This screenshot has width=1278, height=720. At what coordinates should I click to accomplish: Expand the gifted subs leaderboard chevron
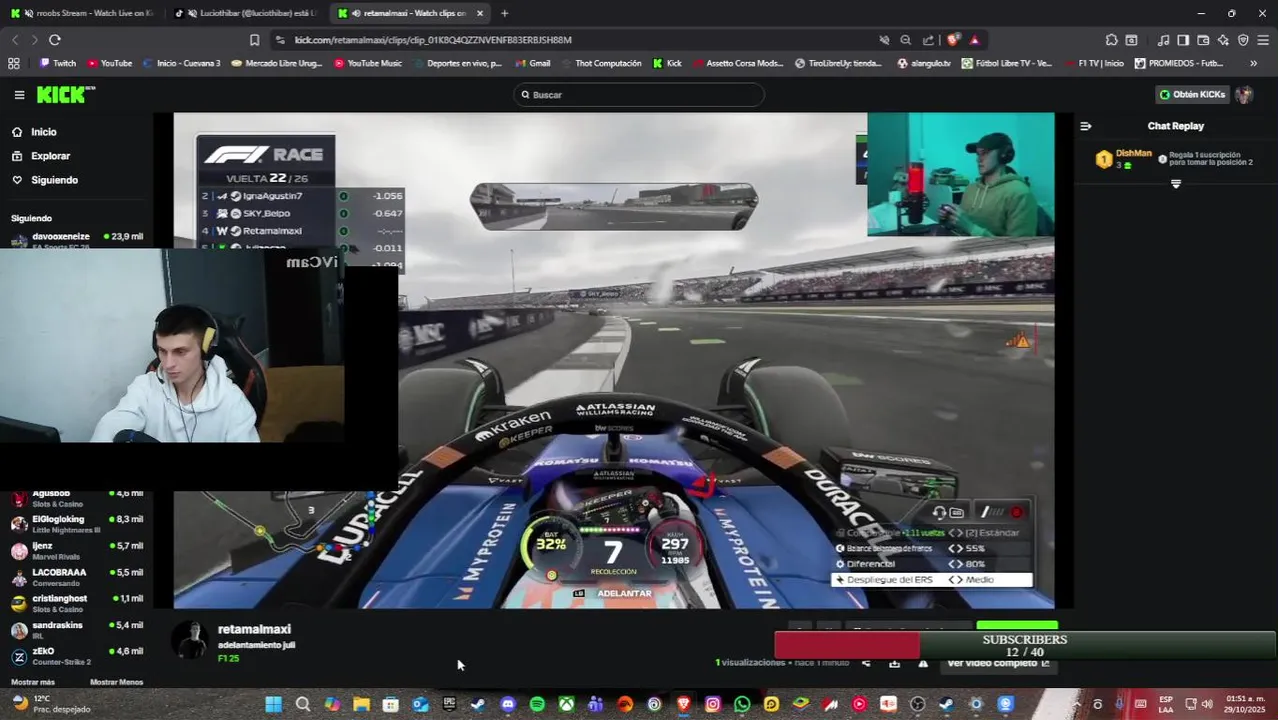pyautogui.click(x=1176, y=184)
